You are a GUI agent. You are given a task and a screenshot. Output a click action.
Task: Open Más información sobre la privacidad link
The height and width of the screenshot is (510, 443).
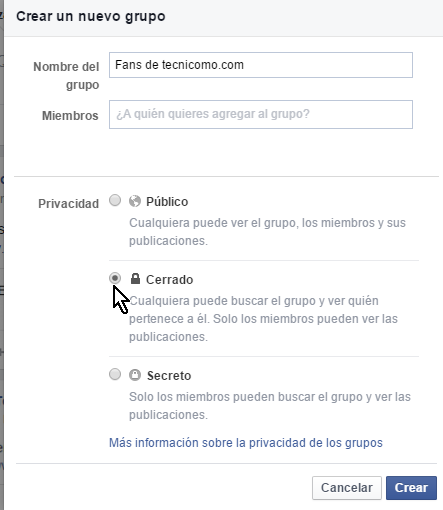tap(246, 443)
